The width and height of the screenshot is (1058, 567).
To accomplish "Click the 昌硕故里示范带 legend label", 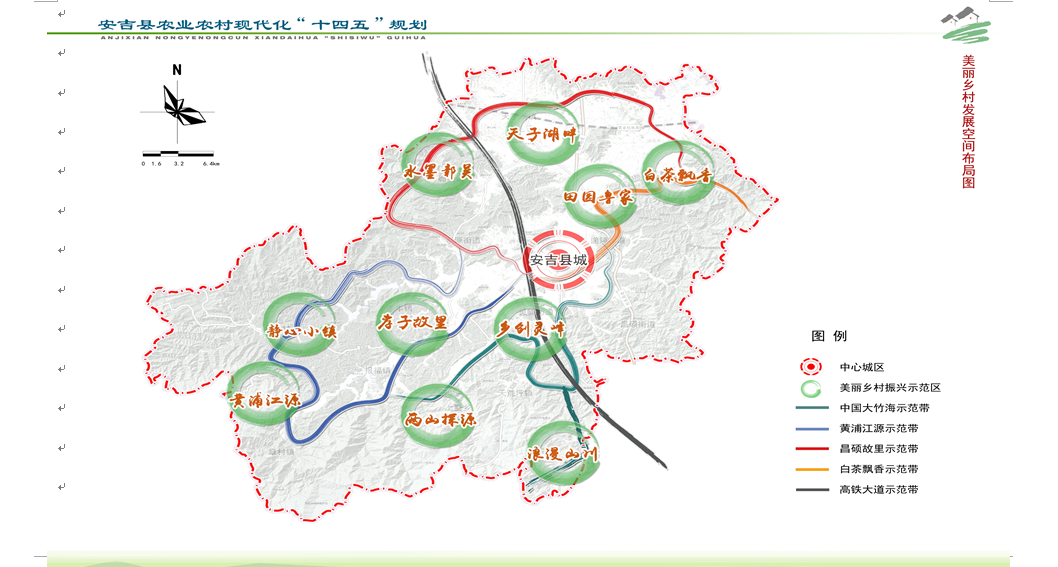I will (x=878, y=449).
